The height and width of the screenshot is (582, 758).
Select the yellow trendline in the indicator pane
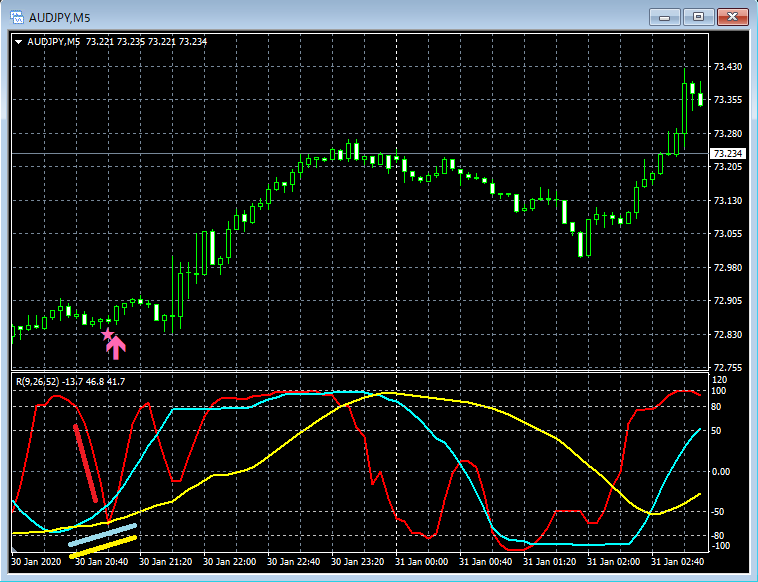tap(102, 547)
